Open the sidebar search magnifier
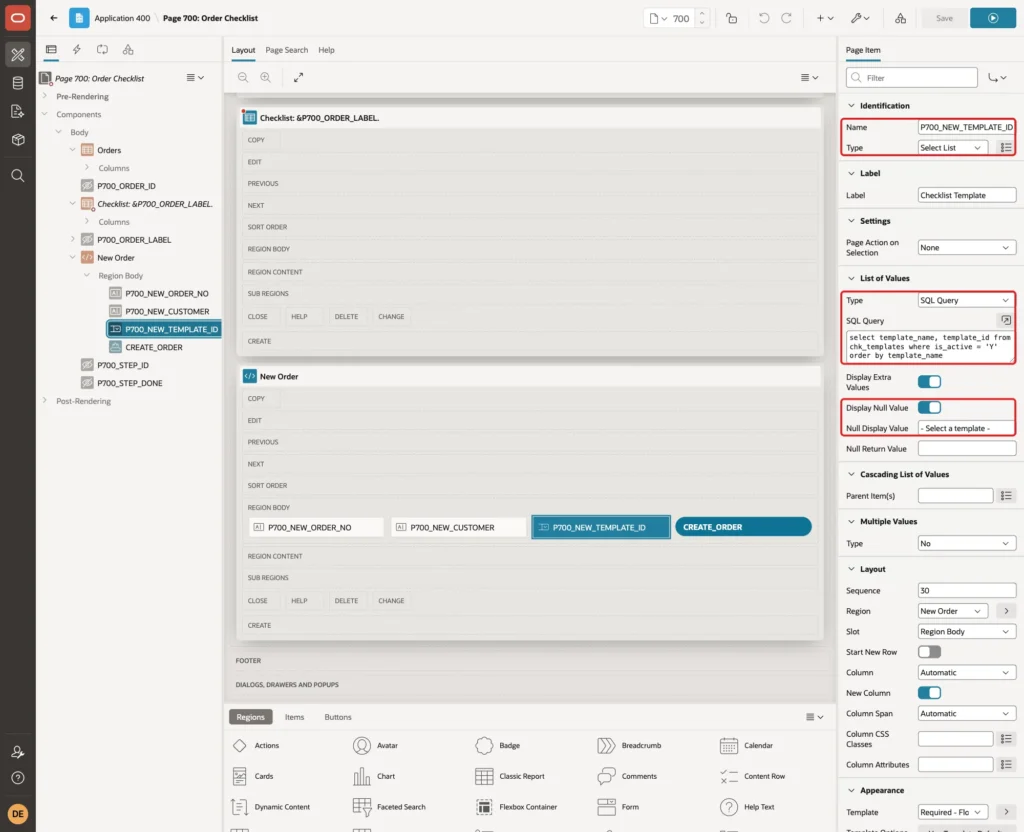This screenshot has width=1024, height=832. 18,176
